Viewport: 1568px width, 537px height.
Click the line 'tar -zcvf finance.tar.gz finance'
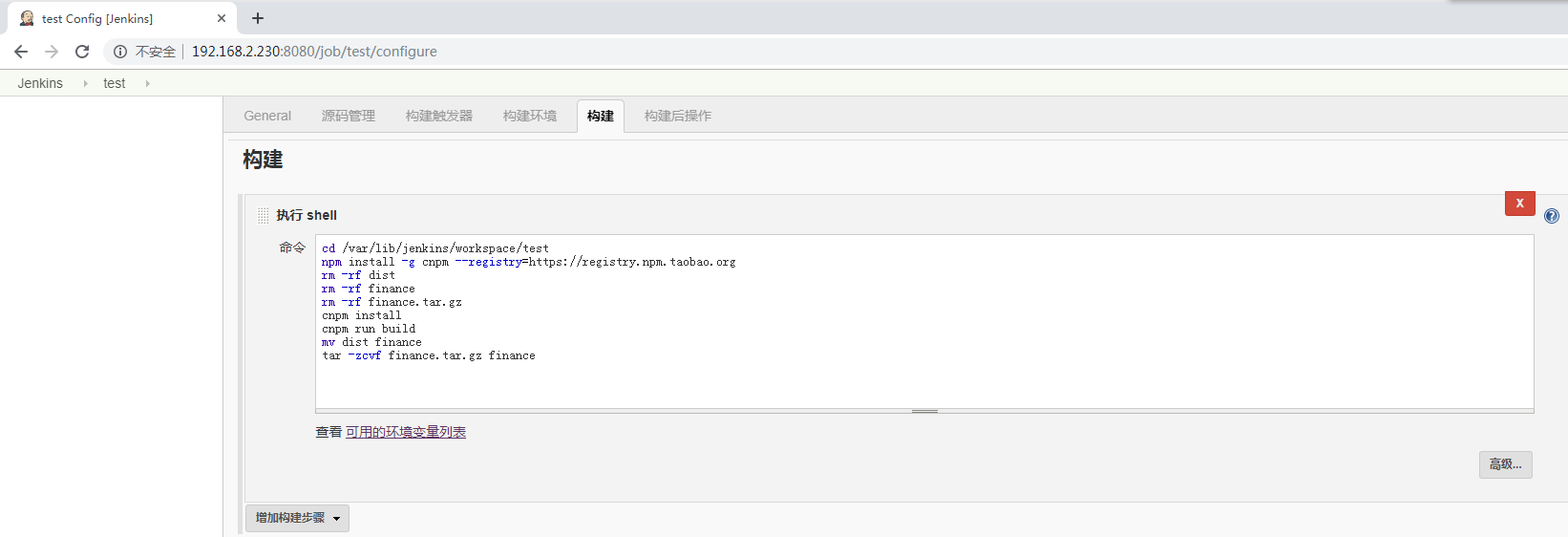click(x=429, y=355)
